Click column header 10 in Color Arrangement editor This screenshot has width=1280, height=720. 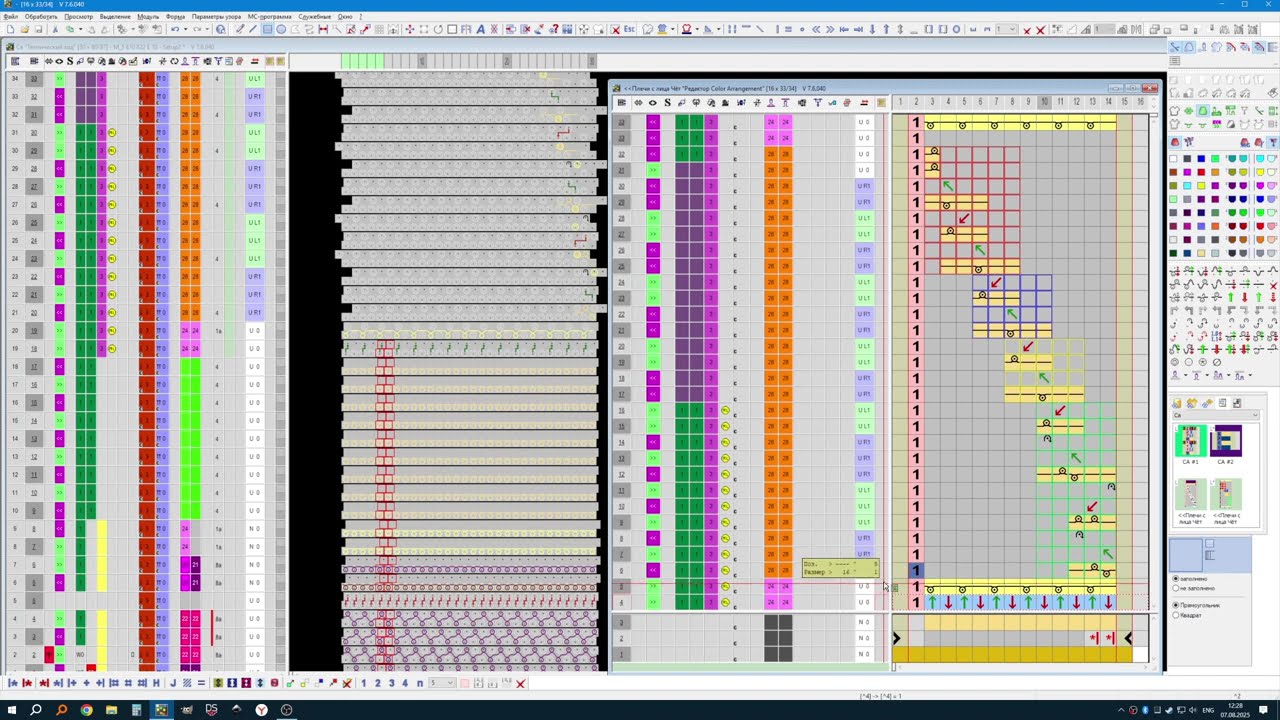(1044, 102)
